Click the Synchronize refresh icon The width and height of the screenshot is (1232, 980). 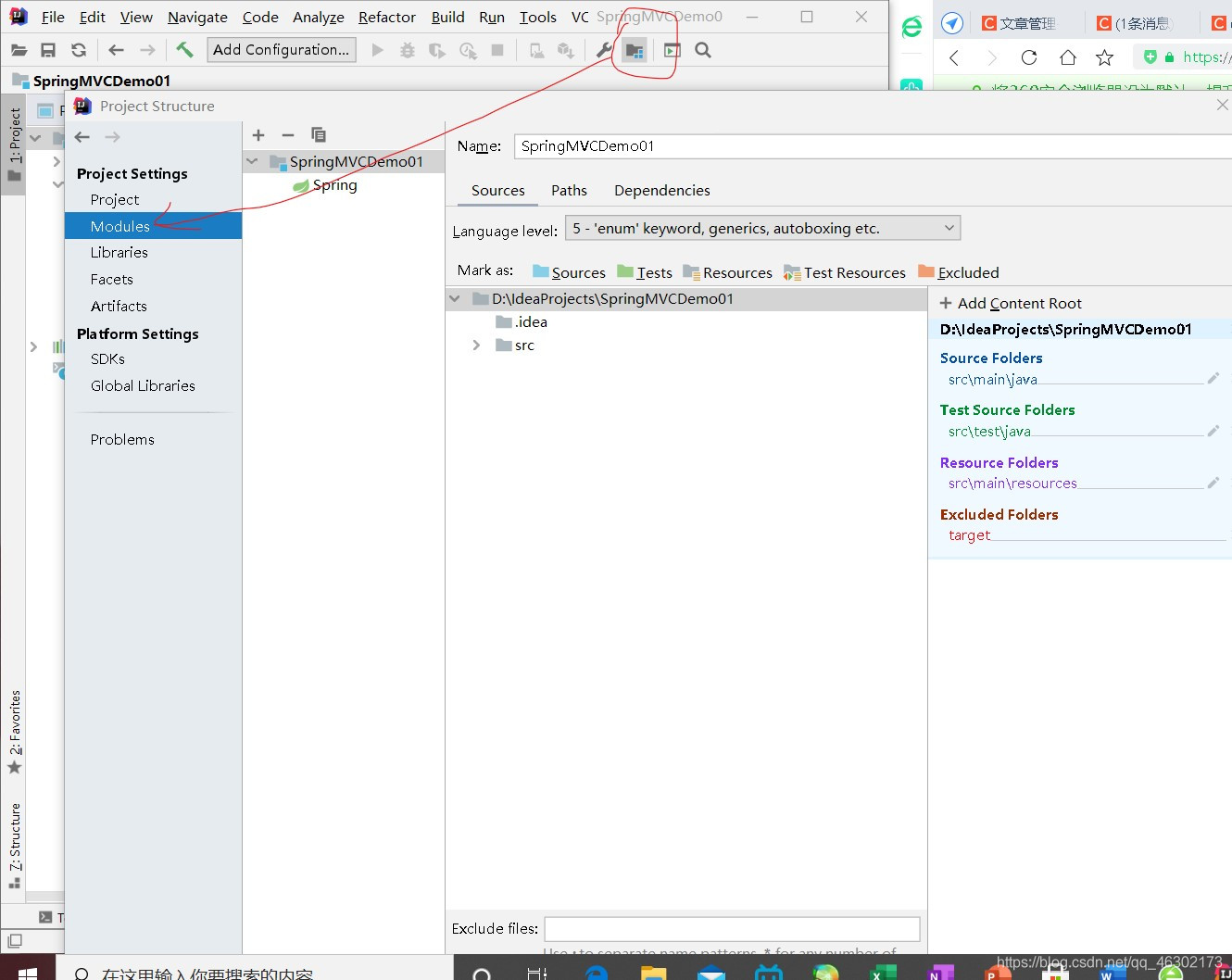tap(79, 50)
